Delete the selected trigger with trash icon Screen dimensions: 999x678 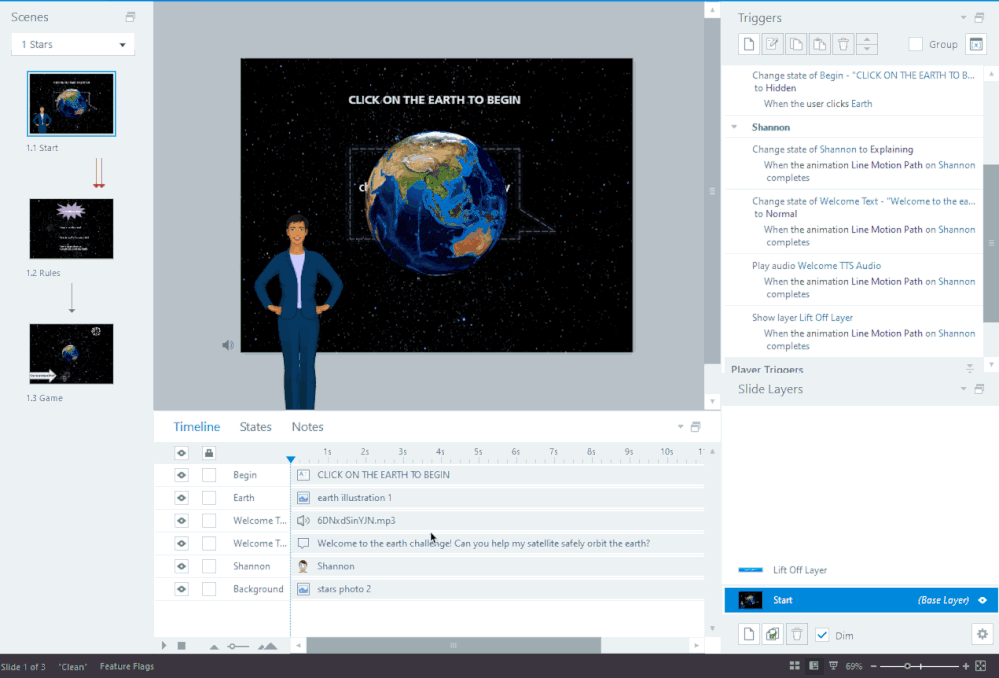tap(843, 44)
